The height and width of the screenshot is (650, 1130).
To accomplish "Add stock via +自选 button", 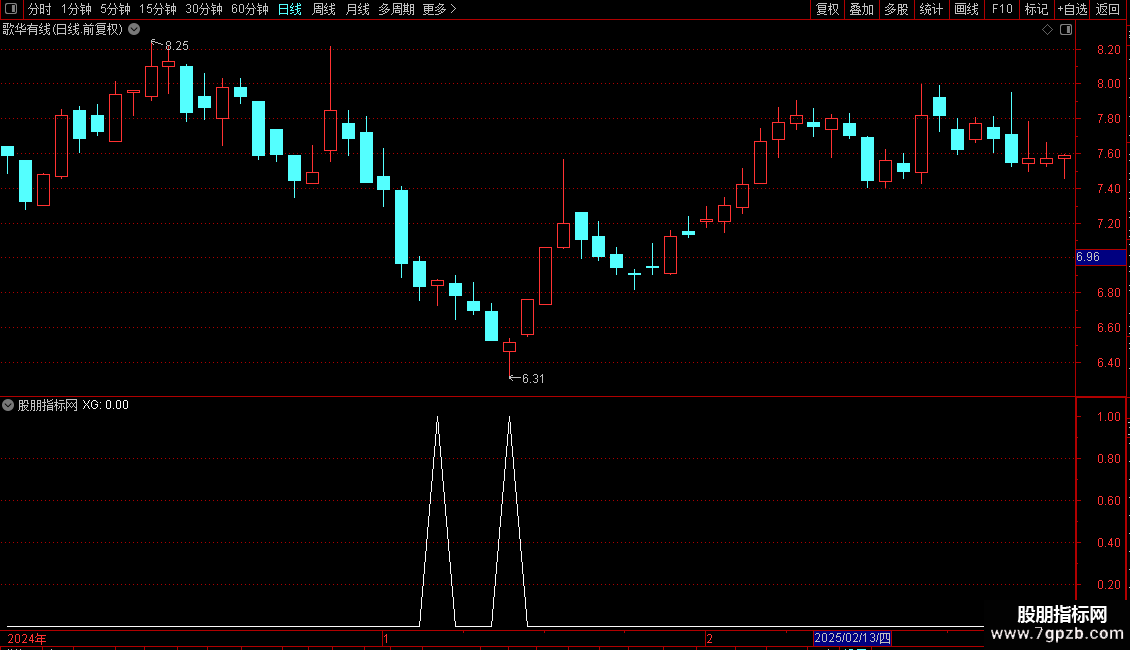I will (x=1072, y=9).
